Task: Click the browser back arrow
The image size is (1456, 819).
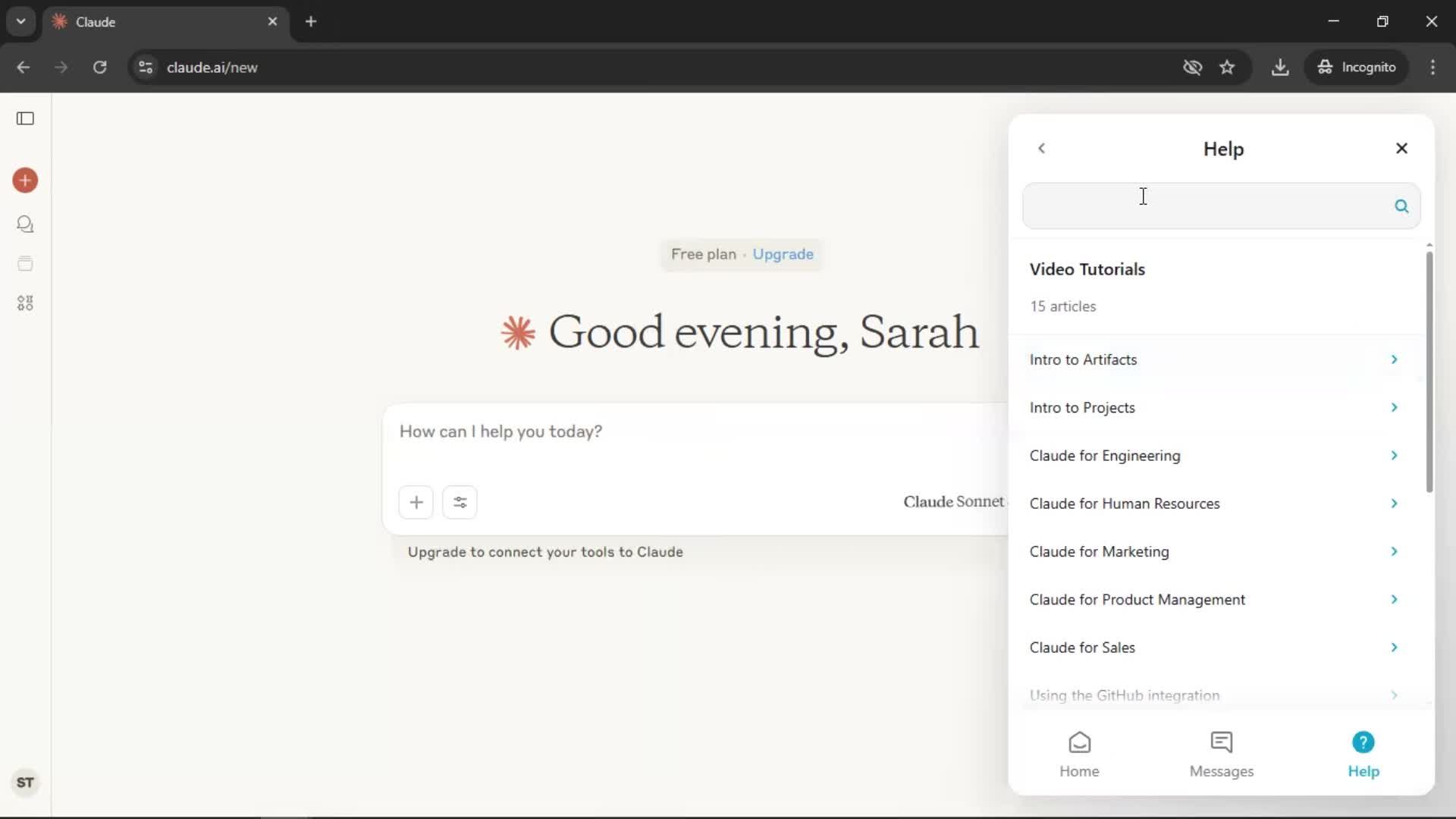Action: [24, 67]
